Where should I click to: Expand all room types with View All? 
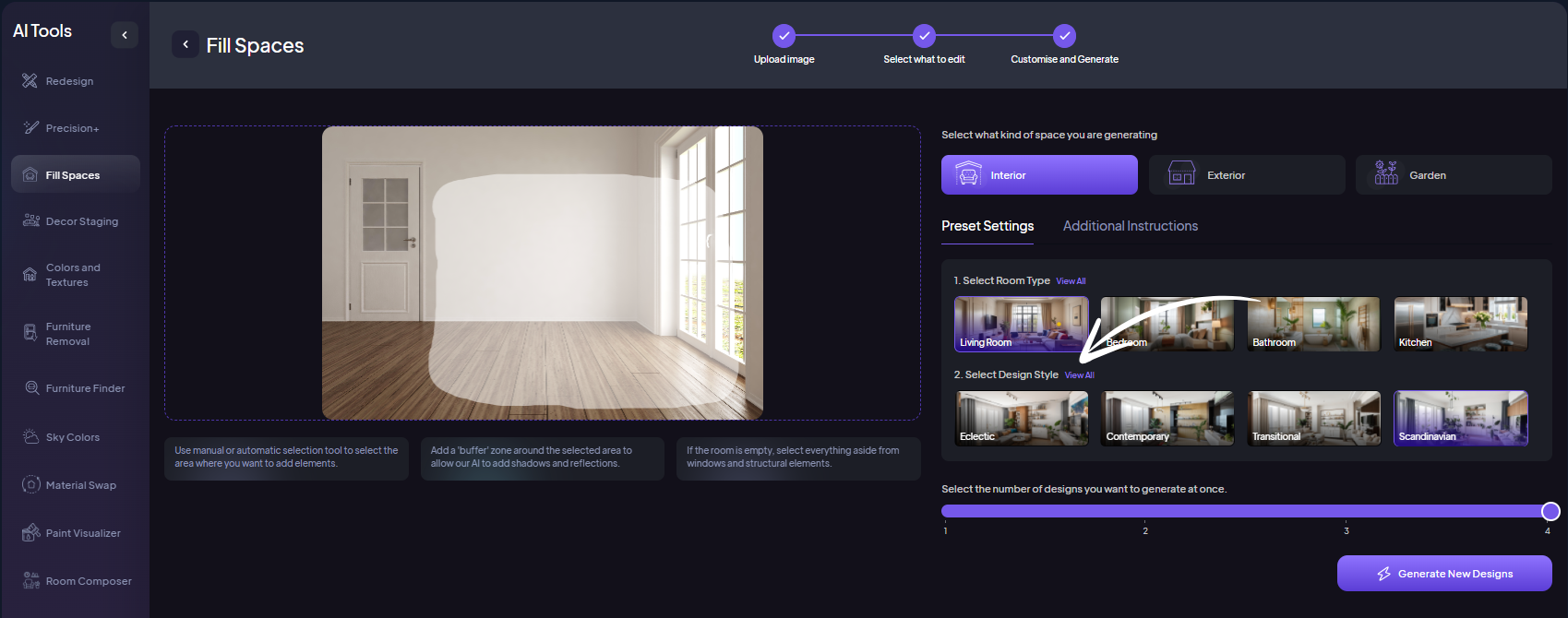pyautogui.click(x=1071, y=281)
